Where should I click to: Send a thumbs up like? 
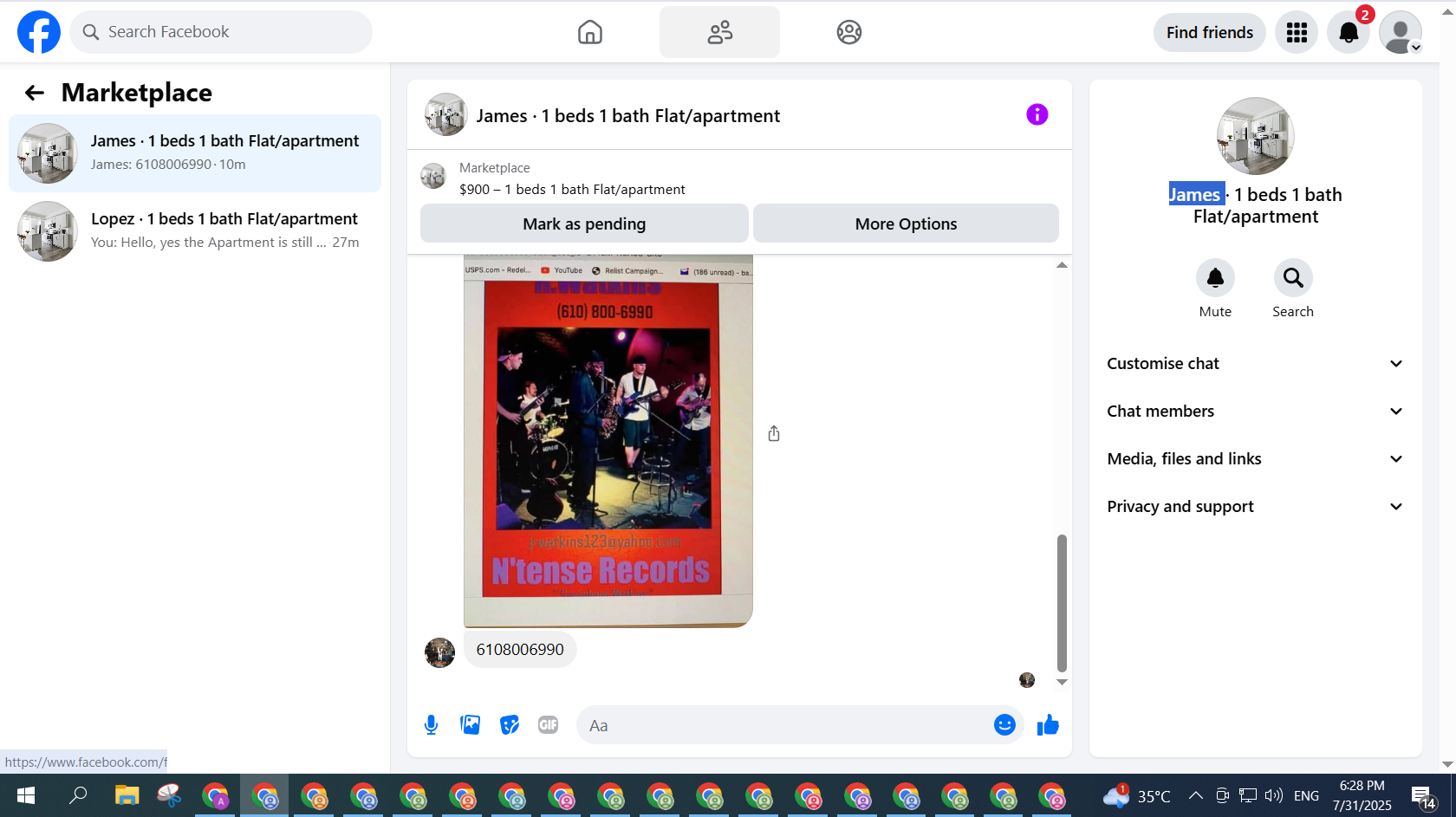pyautogui.click(x=1048, y=725)
